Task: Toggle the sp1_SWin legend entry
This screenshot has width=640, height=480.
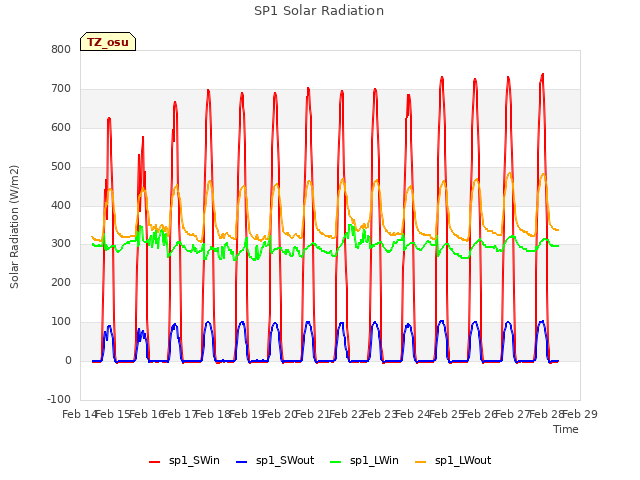Action: click(184, 460)
